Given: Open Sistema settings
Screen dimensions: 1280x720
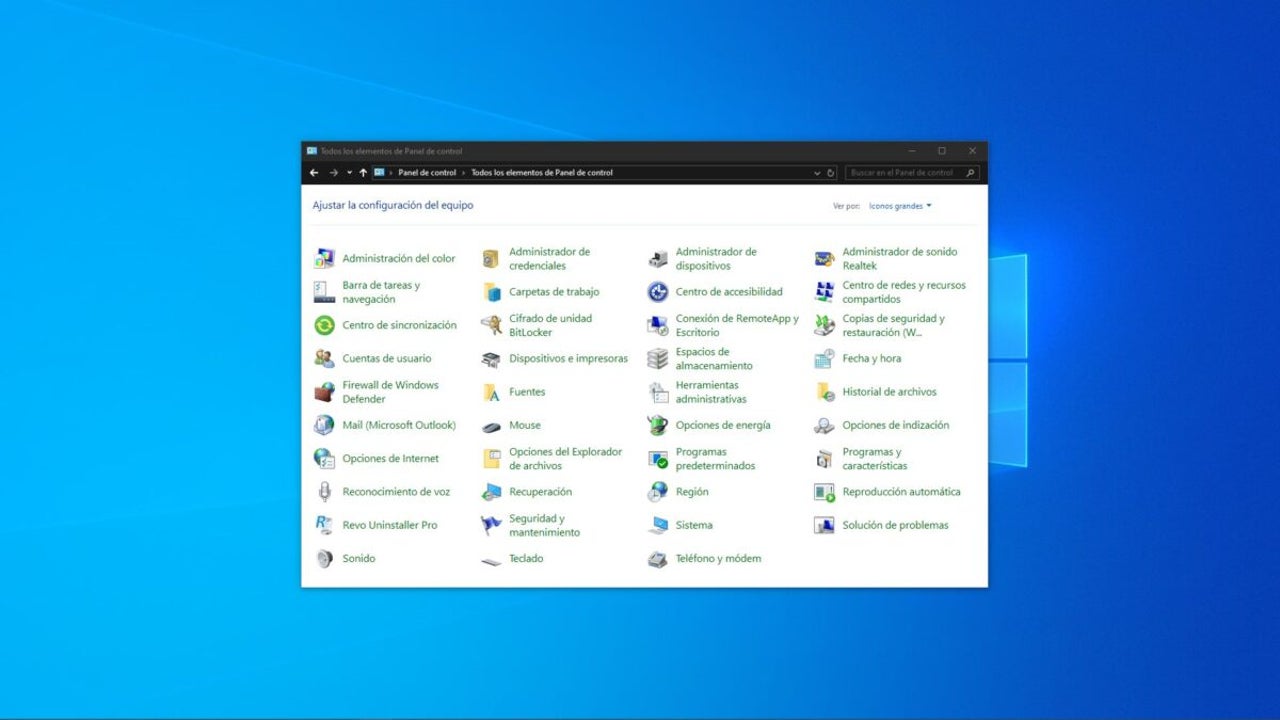Looking at the screenshot, I should tap(695, 524).
